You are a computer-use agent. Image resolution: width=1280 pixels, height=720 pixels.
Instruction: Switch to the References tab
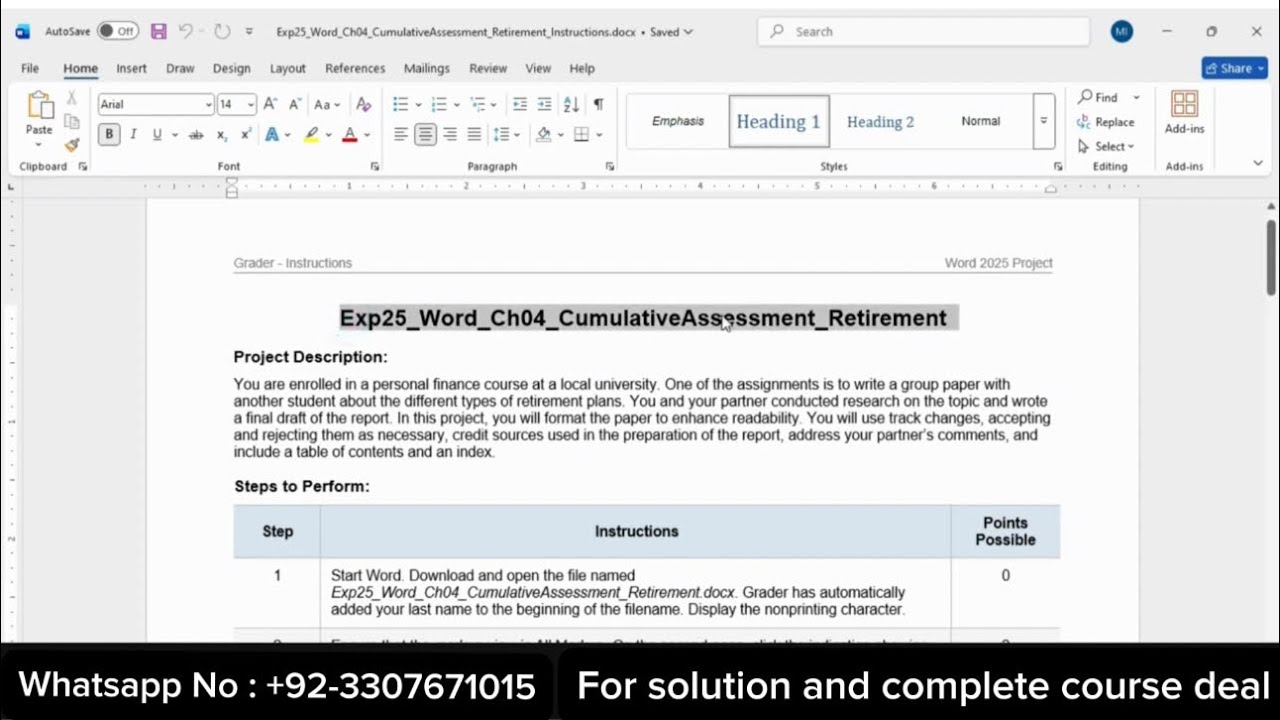(355, 68)
